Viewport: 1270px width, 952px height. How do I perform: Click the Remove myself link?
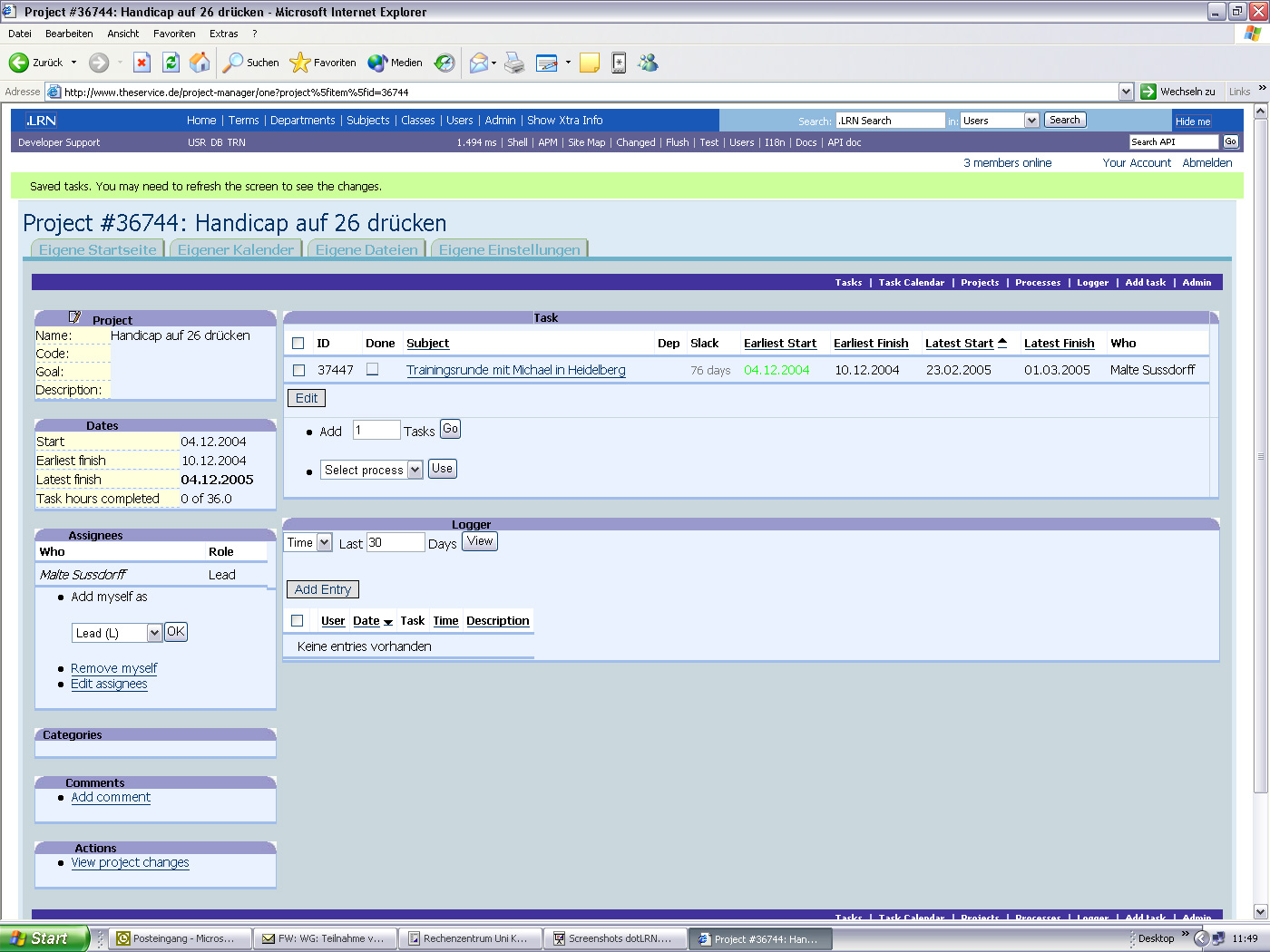pos(113,667)
